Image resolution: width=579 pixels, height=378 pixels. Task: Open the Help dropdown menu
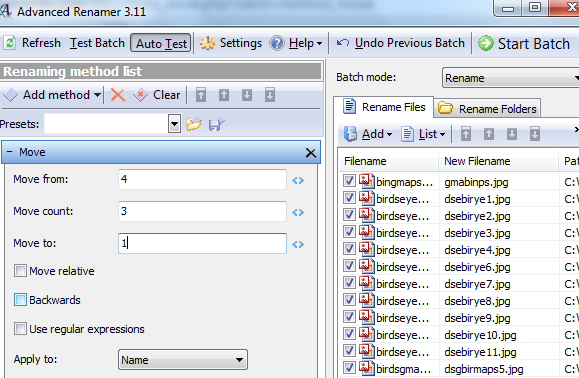coord(296,43)
